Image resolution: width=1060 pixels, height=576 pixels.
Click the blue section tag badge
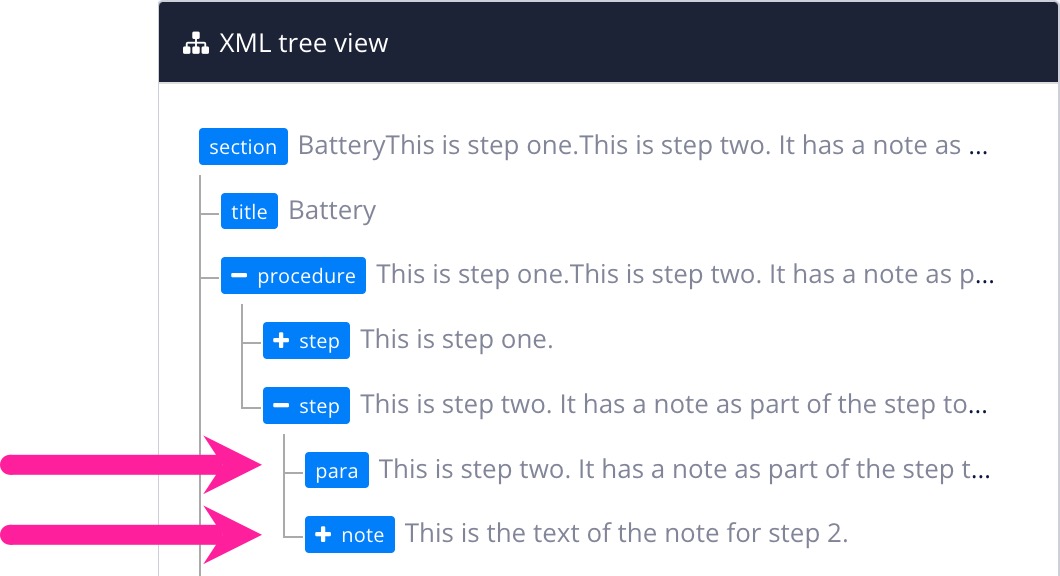point(243,147)
